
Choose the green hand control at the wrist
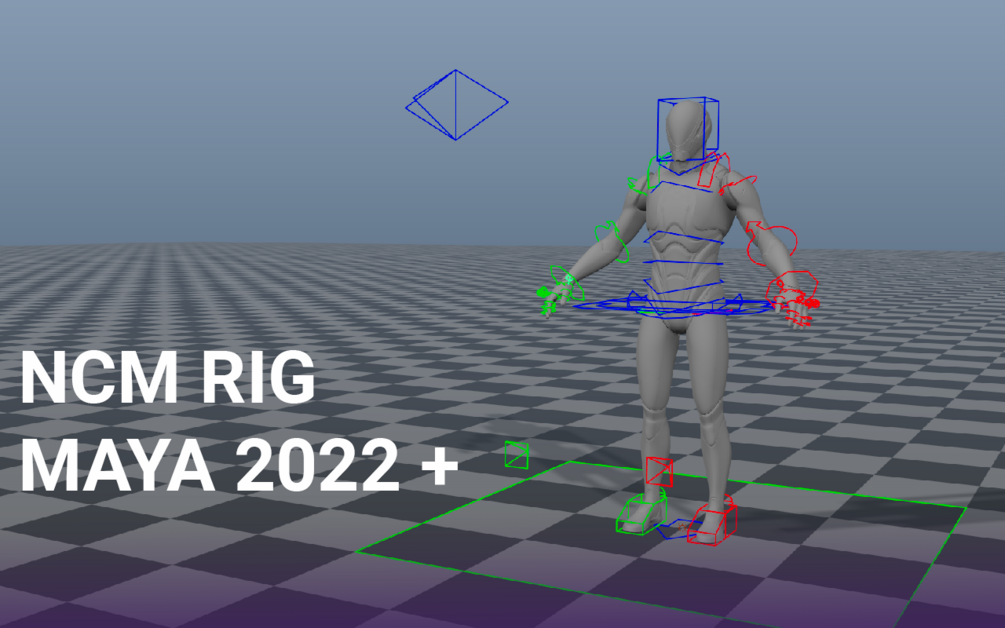coord(567,283)
